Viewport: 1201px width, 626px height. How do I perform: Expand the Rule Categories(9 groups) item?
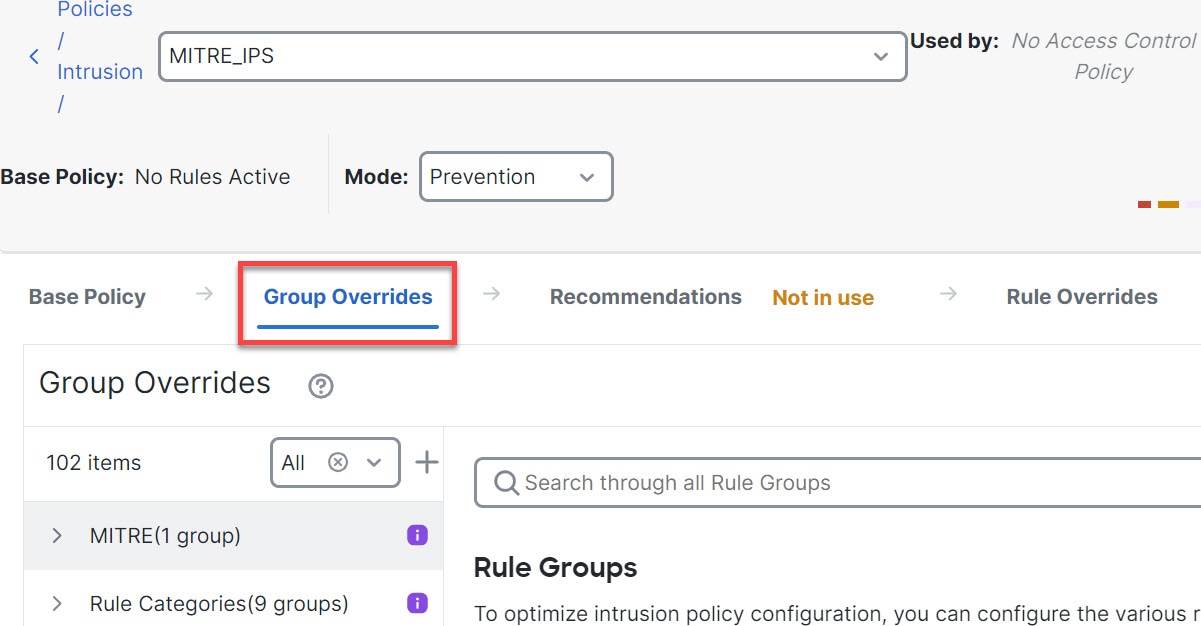57,604
